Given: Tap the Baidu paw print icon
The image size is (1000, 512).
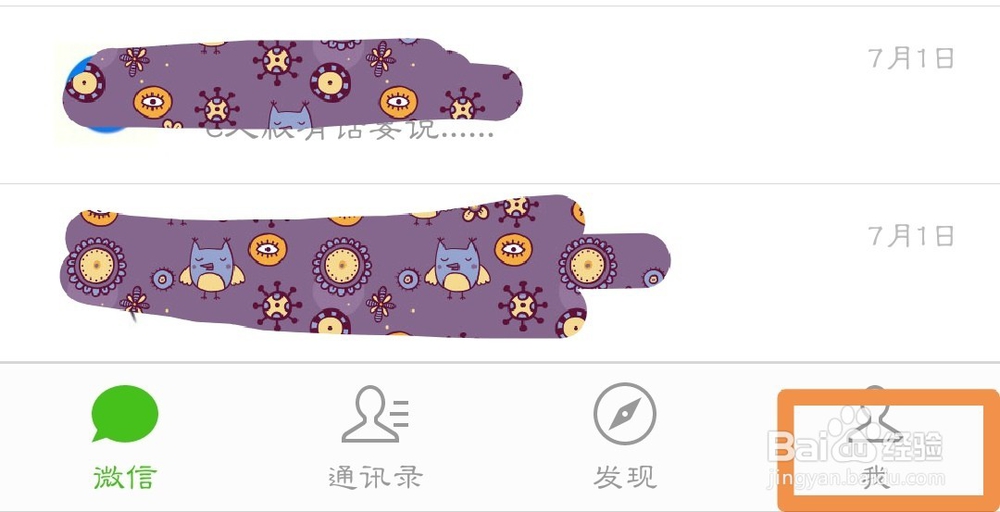Looking at the screenshot, I should click(x=852, y=434).
